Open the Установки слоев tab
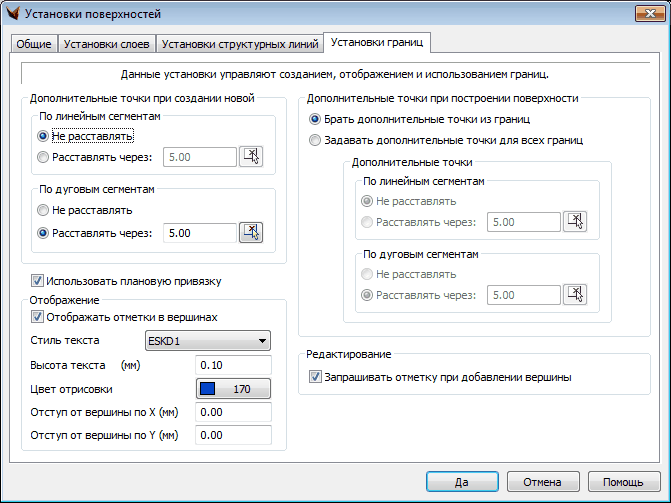The width and height of the screenshot is (671, 503). [105, 44]
